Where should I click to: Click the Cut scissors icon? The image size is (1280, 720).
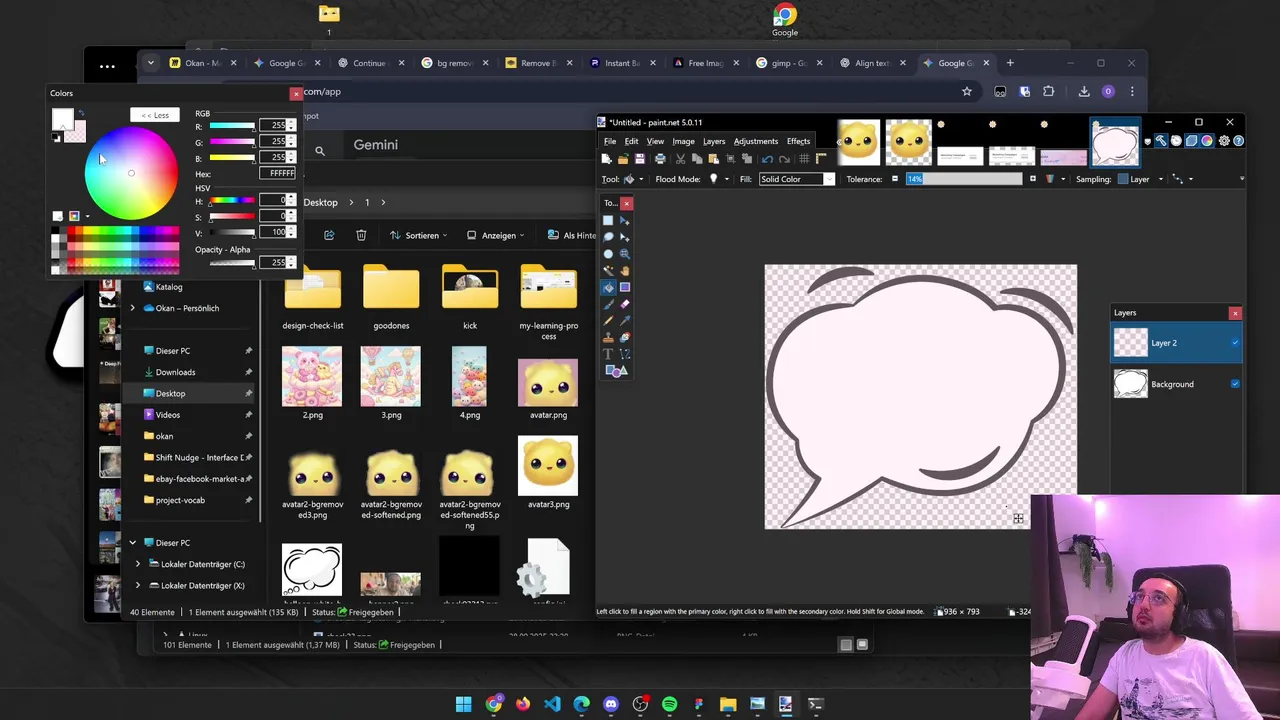(x=680, y=159)
